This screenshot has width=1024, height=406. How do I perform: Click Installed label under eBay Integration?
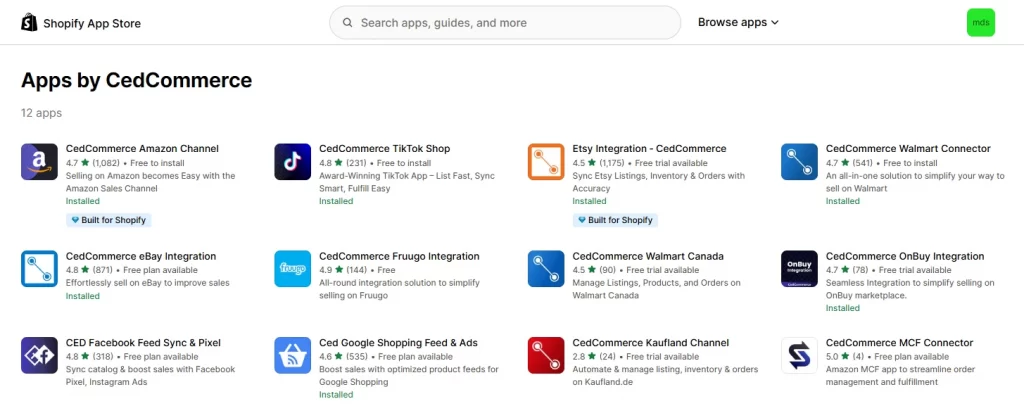click(x=82, y=296)
